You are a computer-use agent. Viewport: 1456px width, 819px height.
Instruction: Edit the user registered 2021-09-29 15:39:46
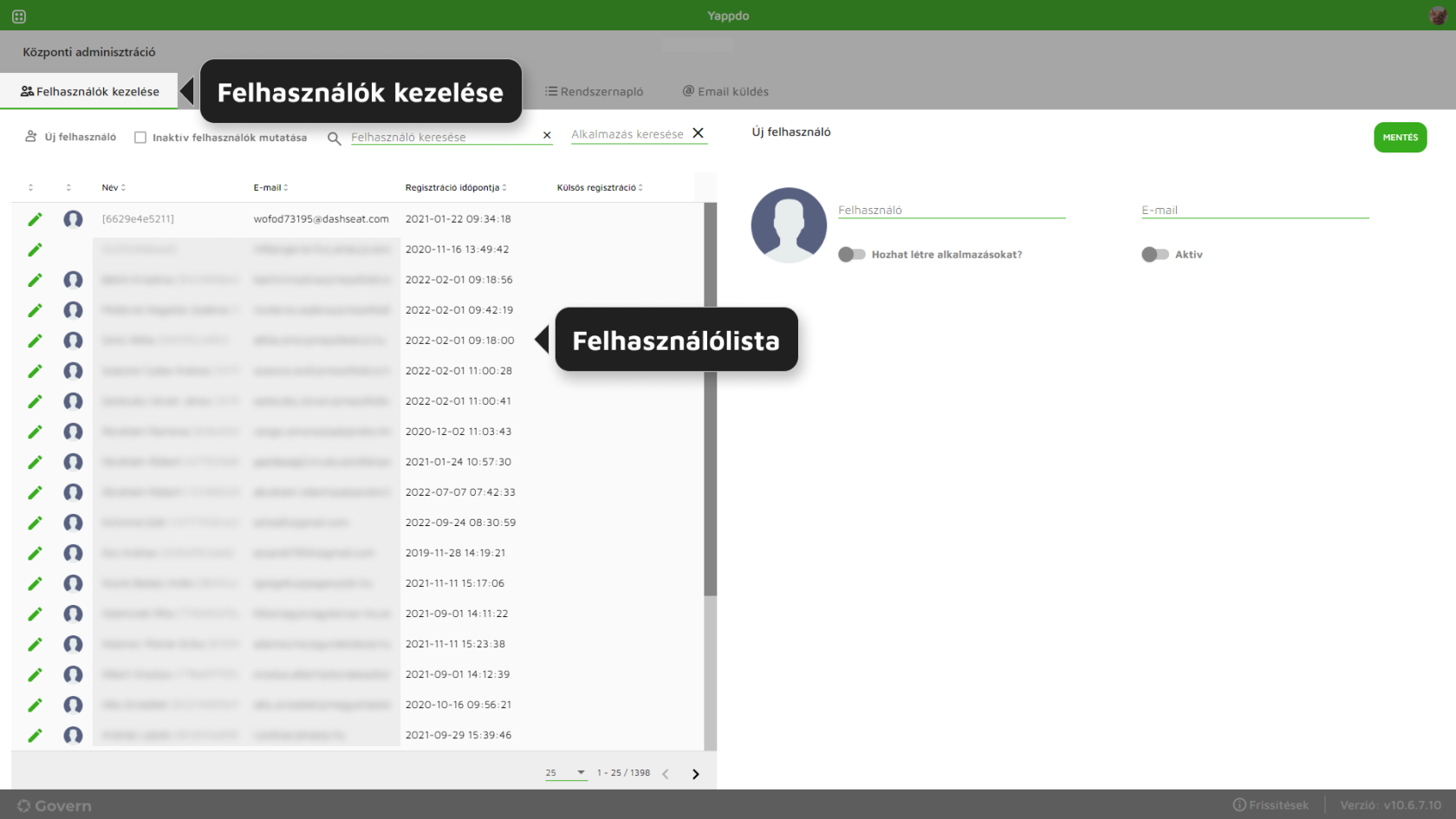(35, 735)
